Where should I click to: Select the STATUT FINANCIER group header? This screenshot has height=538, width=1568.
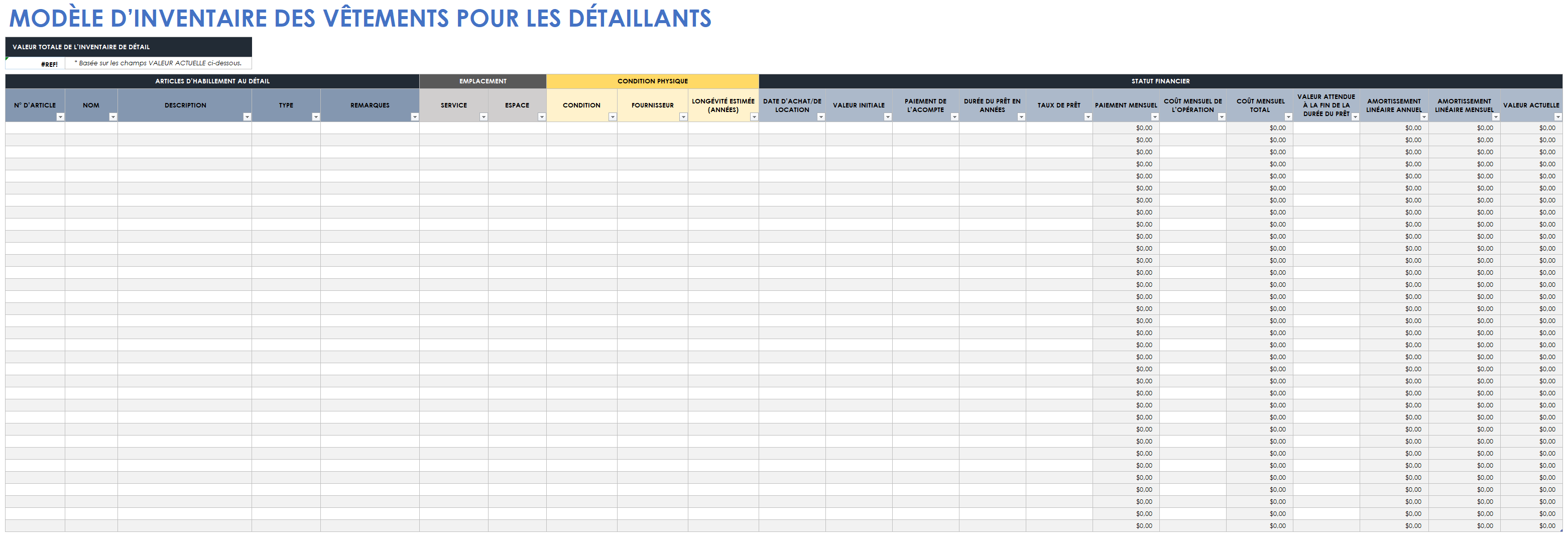pos(1160,81)
